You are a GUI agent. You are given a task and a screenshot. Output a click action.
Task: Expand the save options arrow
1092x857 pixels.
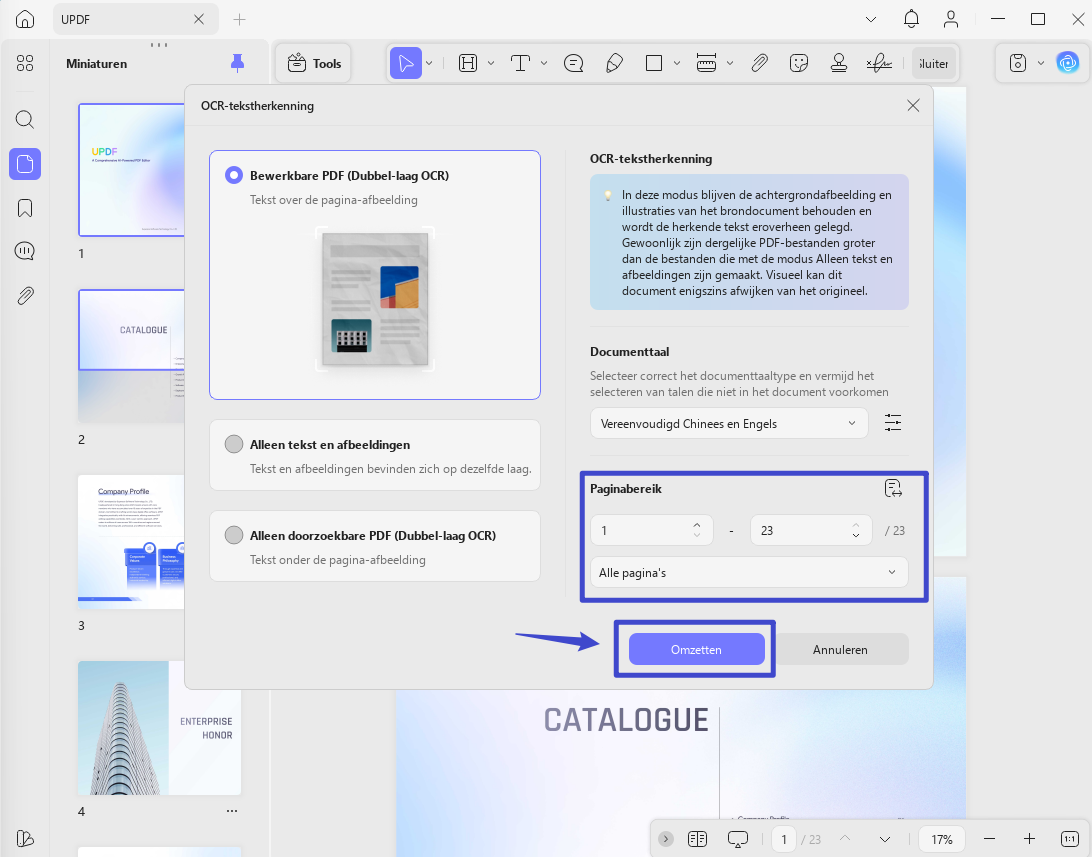pos(1041,63)
